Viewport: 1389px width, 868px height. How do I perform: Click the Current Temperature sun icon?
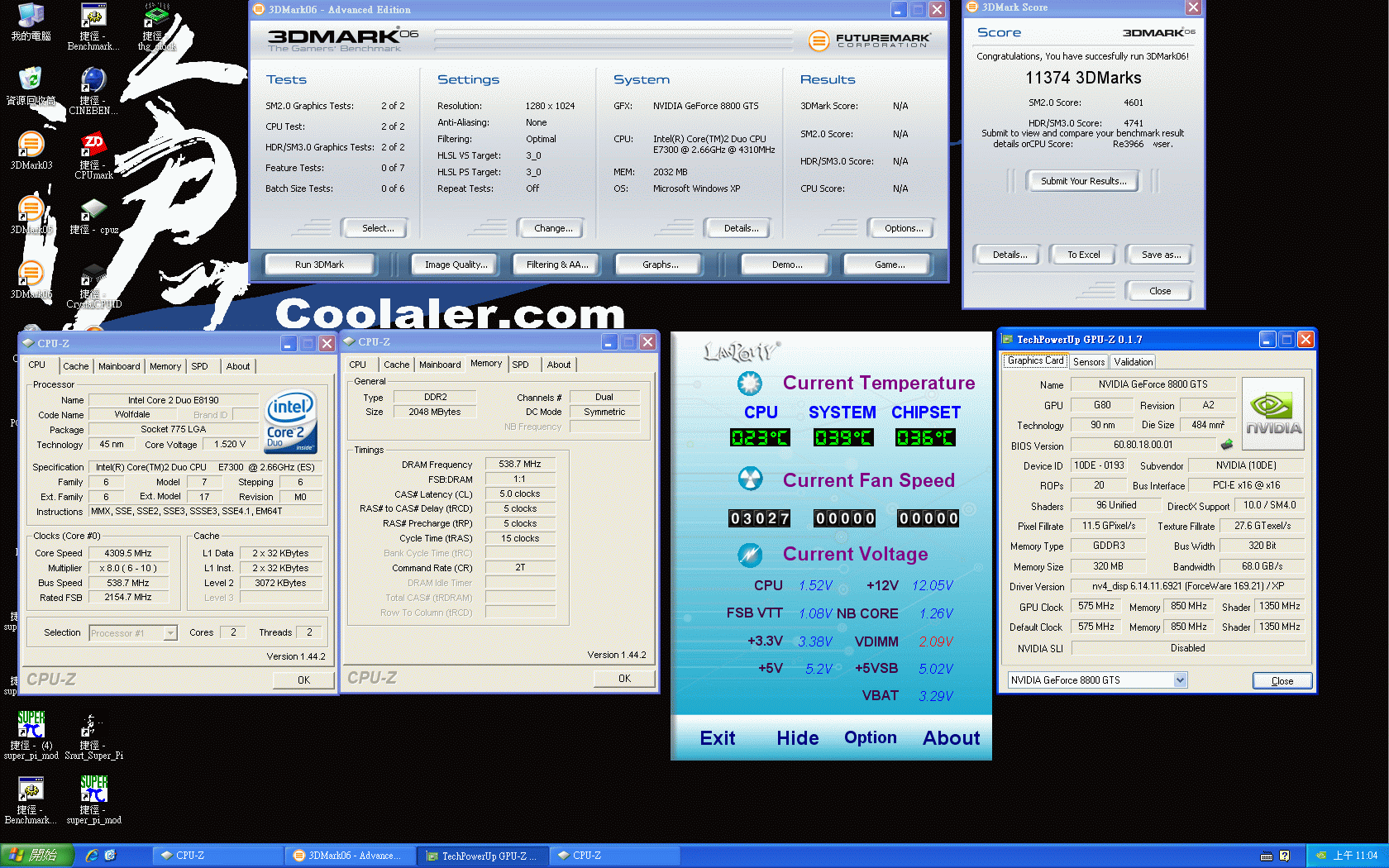750,383
